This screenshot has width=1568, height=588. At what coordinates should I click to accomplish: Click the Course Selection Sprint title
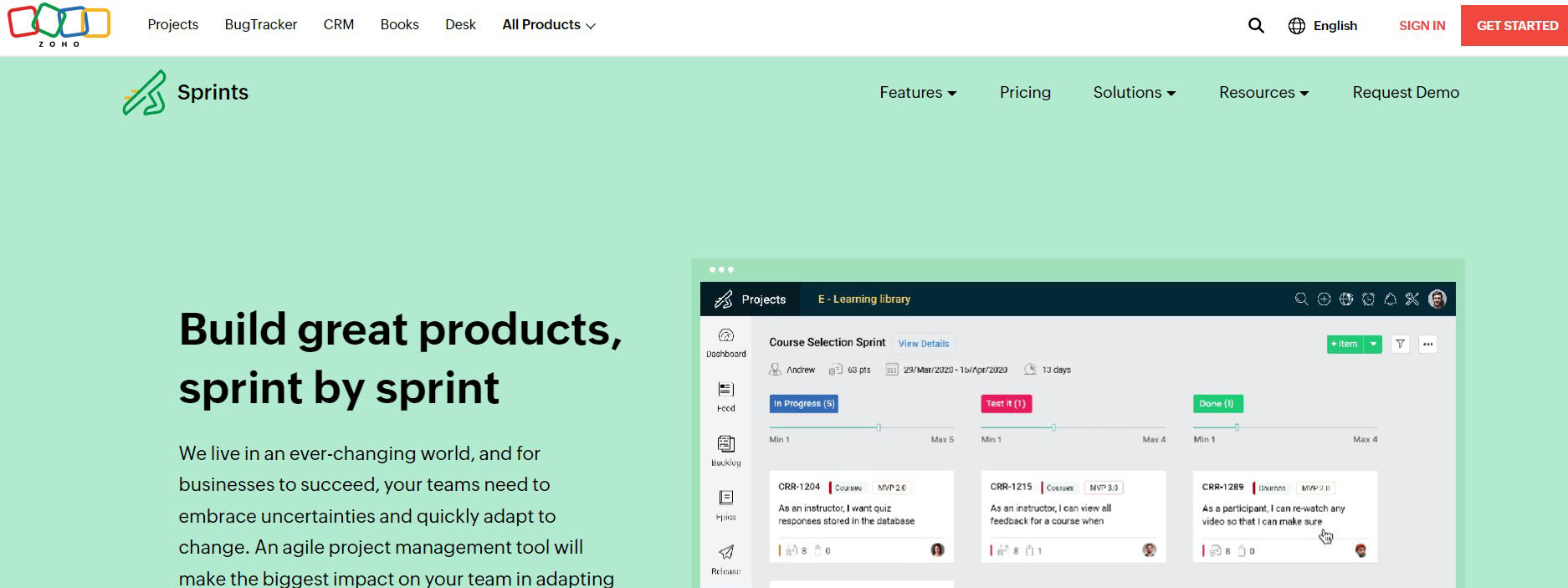pyautogui.click(x=828, y=342)
